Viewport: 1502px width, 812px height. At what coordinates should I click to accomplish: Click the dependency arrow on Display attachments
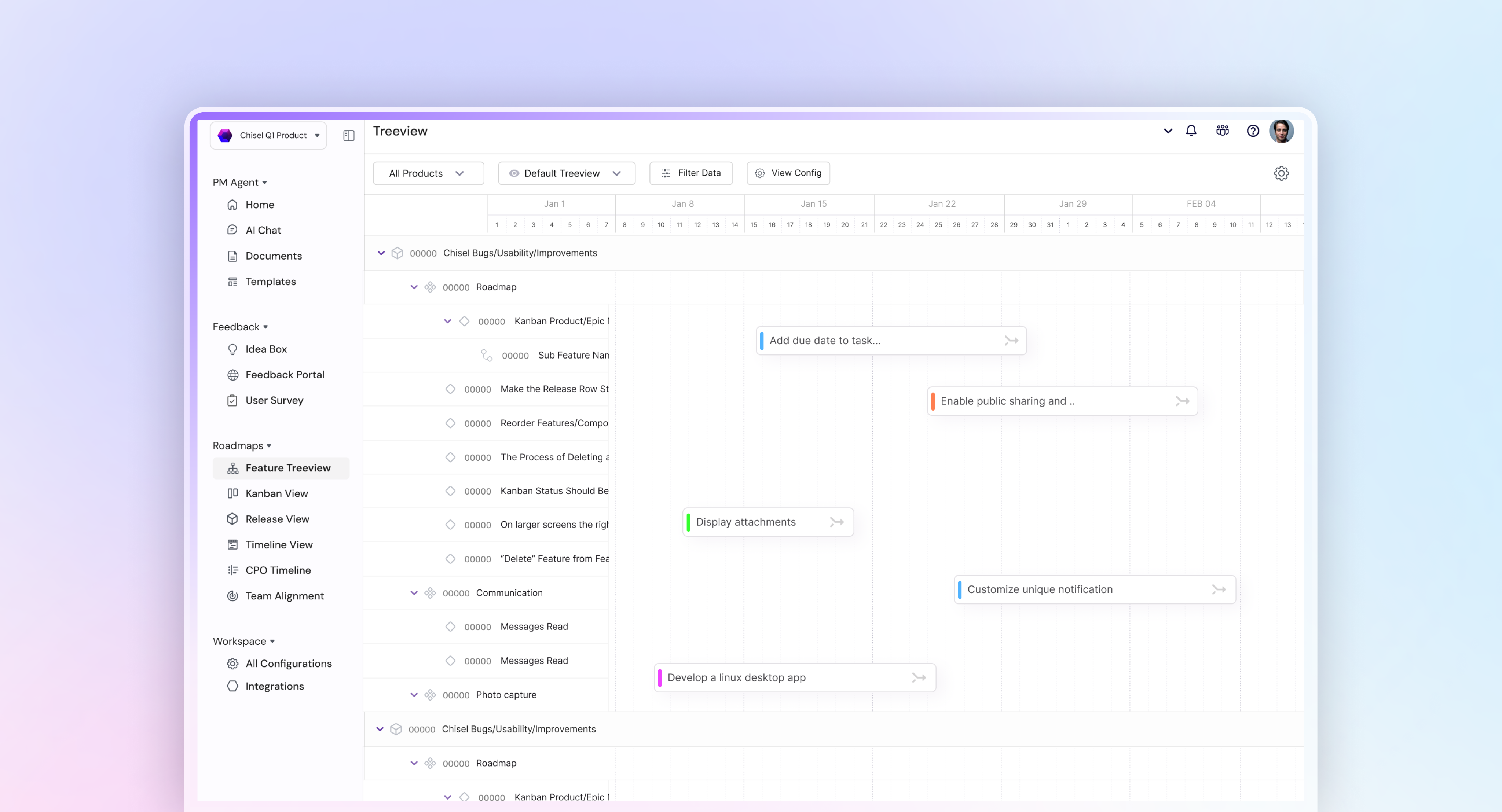click(x=837, y=522)
